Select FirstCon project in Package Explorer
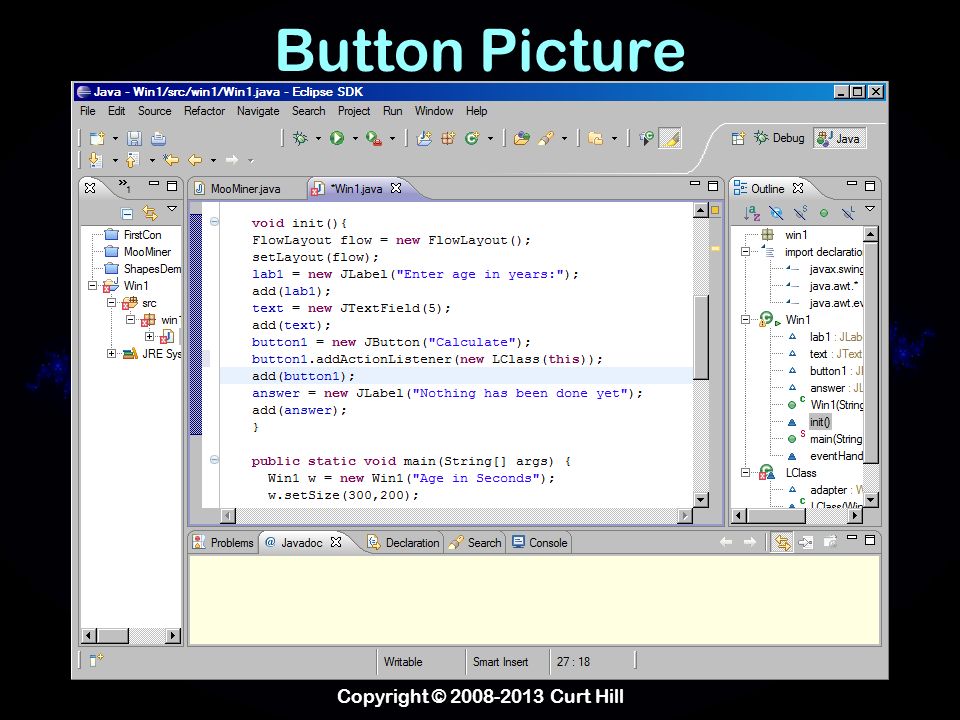 [142, 234]
